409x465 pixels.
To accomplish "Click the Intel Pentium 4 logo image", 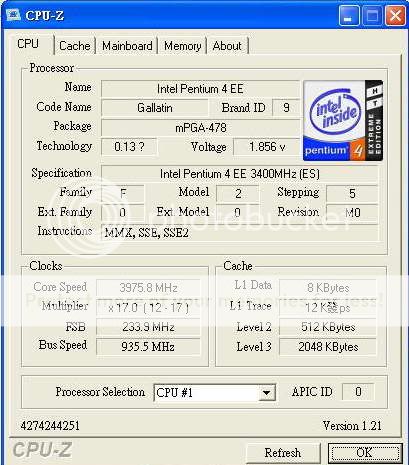I will tap(343, 120).
